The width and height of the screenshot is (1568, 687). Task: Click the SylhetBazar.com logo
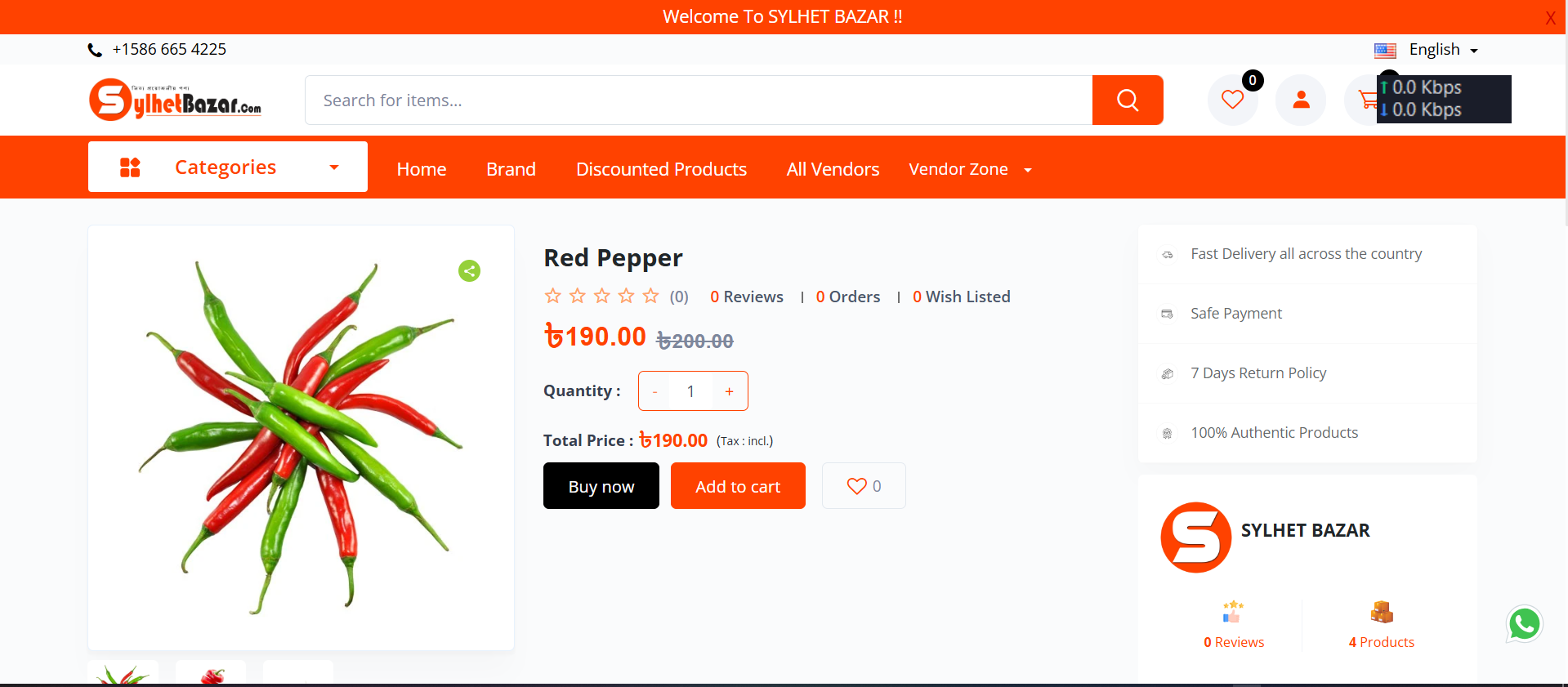pyautogui.click(x=175, y=100)
